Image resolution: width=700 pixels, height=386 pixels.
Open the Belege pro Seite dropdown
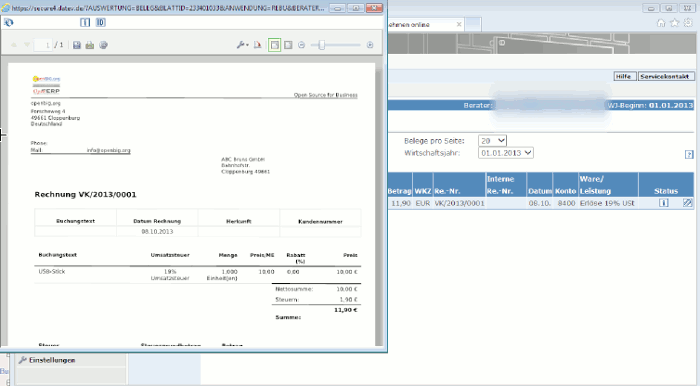point(492,141)
